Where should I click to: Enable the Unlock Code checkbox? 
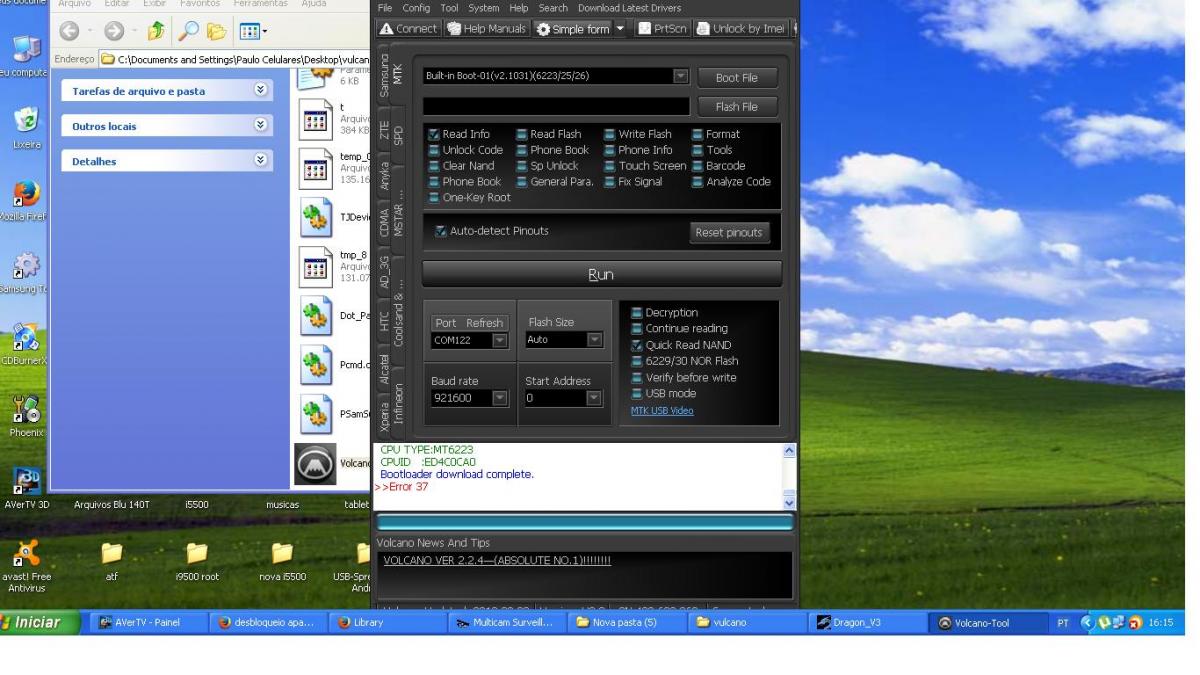434,150
